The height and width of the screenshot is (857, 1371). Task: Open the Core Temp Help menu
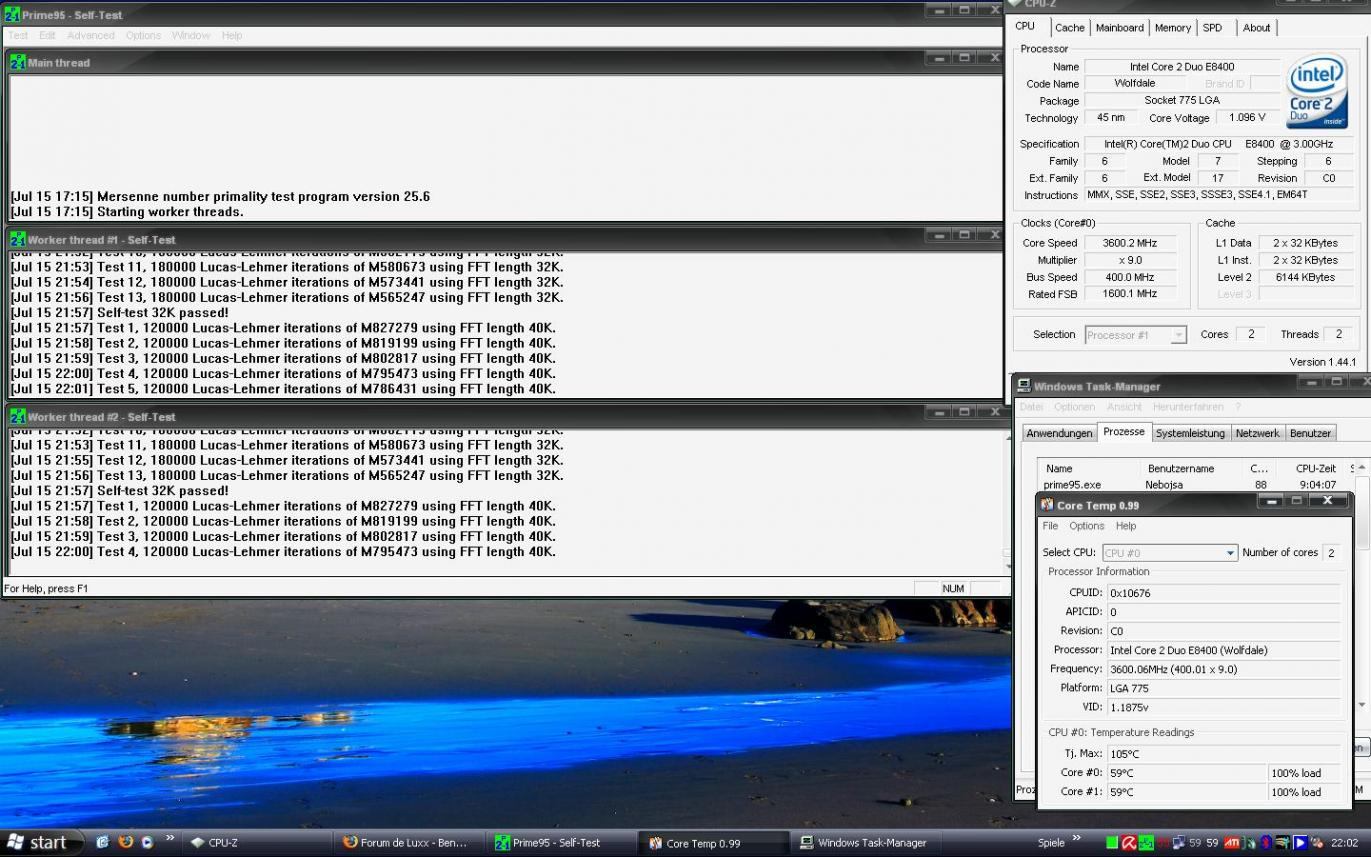click(x=1126, y=526)
